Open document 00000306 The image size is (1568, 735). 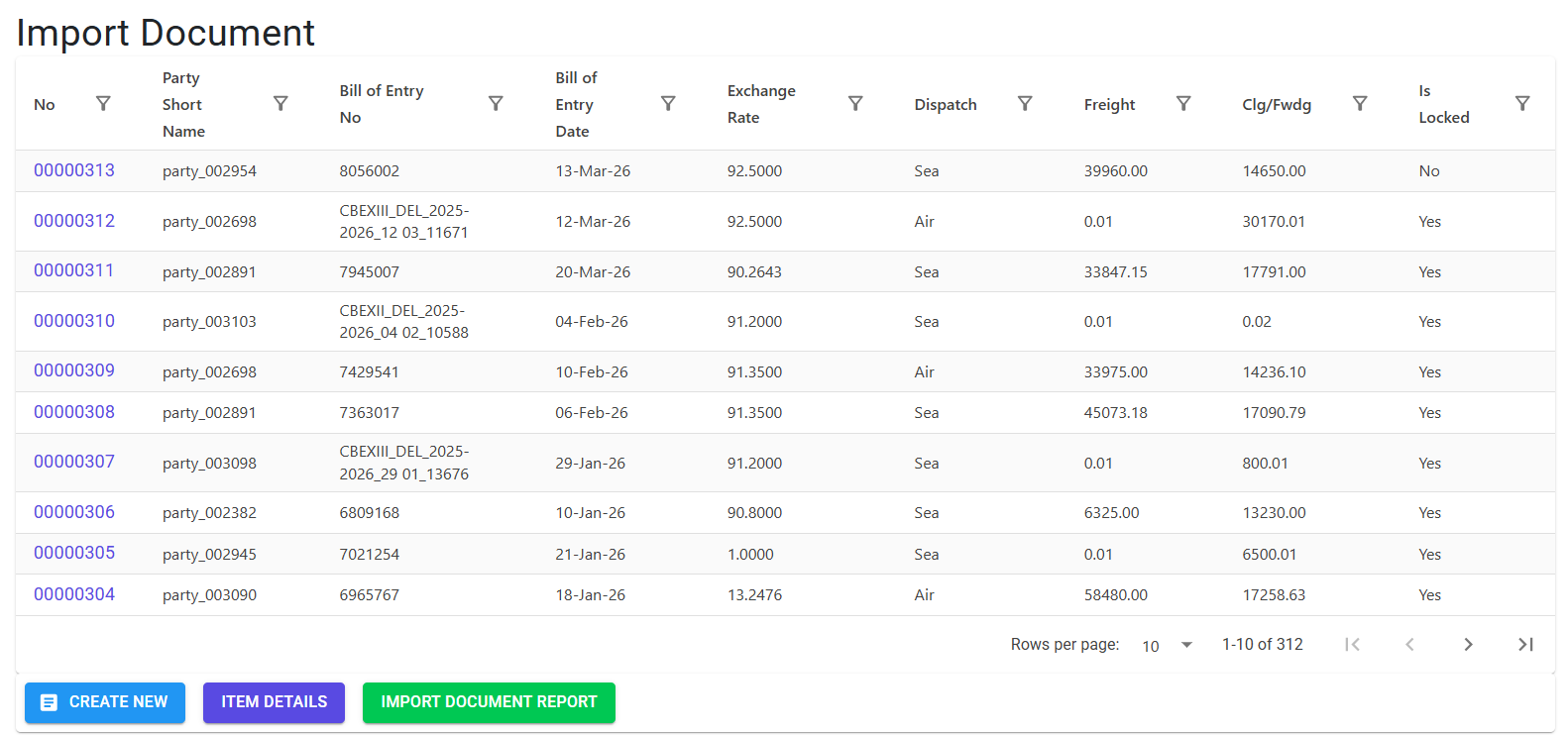pyautogui.click(x=74, y=512)
